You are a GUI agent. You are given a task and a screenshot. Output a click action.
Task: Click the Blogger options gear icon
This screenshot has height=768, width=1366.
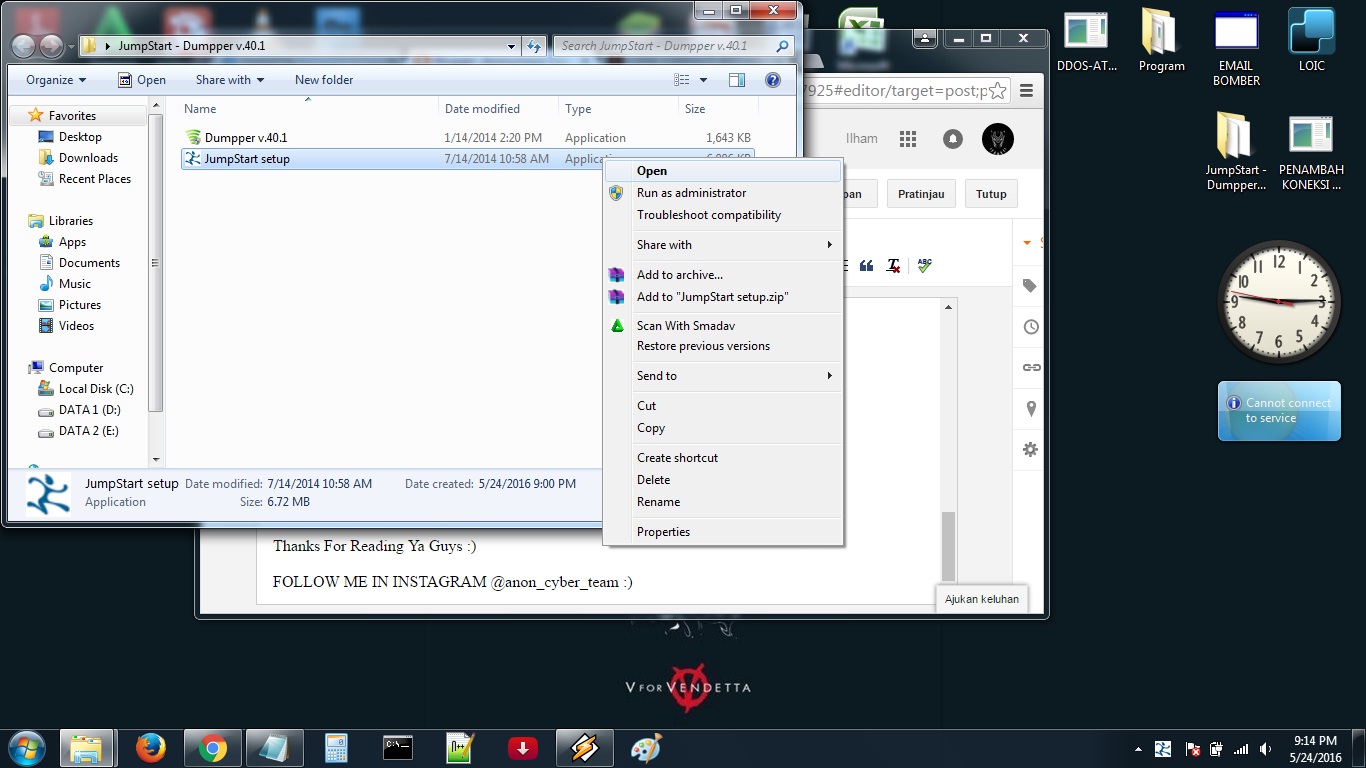[x=1030, y=450]
